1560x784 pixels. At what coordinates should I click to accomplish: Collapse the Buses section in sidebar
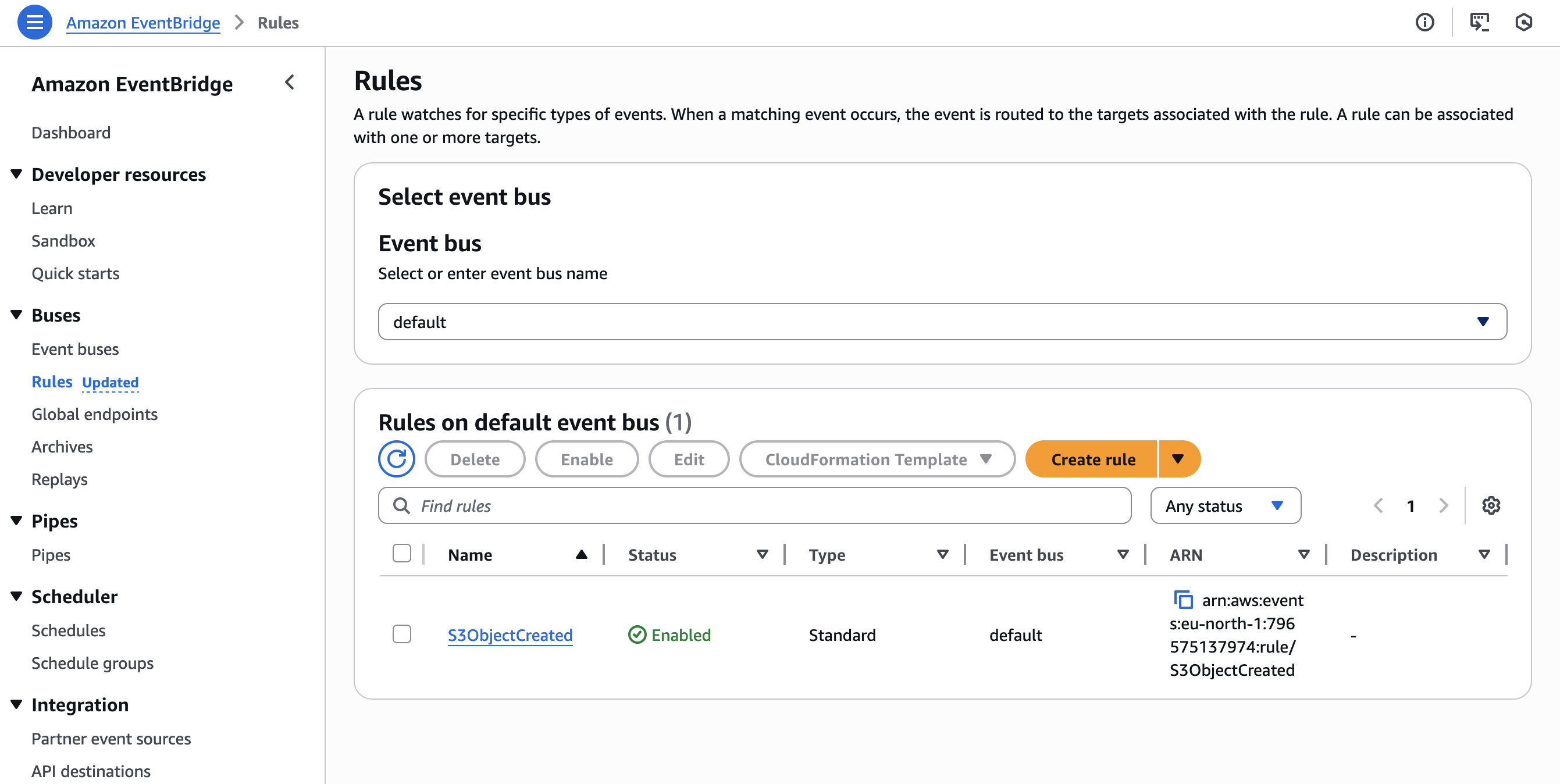coord(16,313)
